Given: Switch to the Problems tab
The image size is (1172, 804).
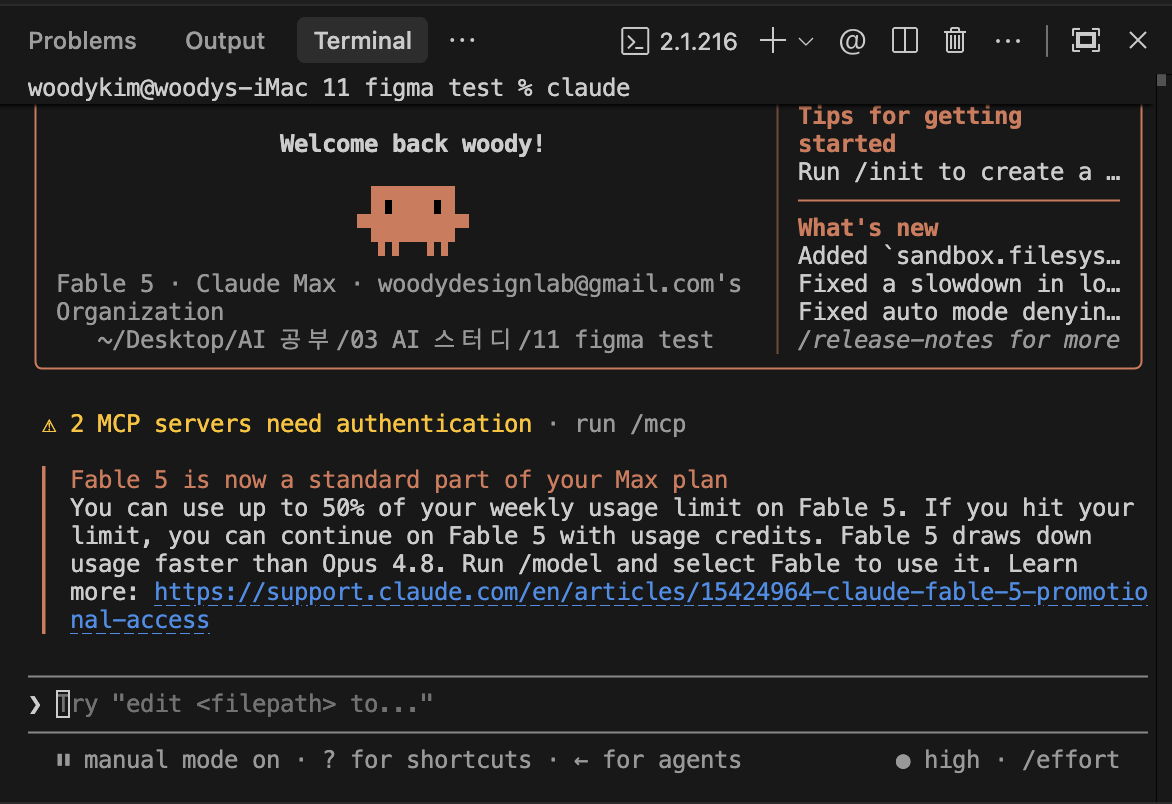Looking at the screenshot, I should [82, 40].
